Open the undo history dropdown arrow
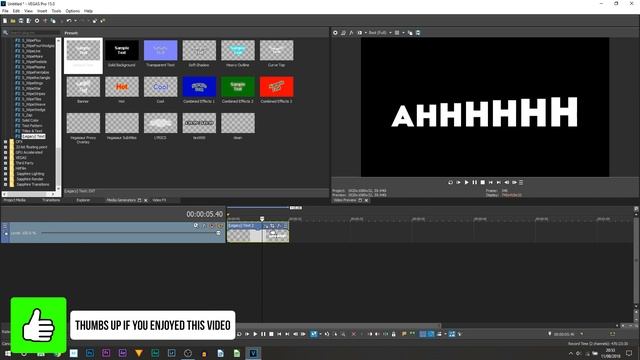This screenshot has height=360, width=640. point(75,21)
